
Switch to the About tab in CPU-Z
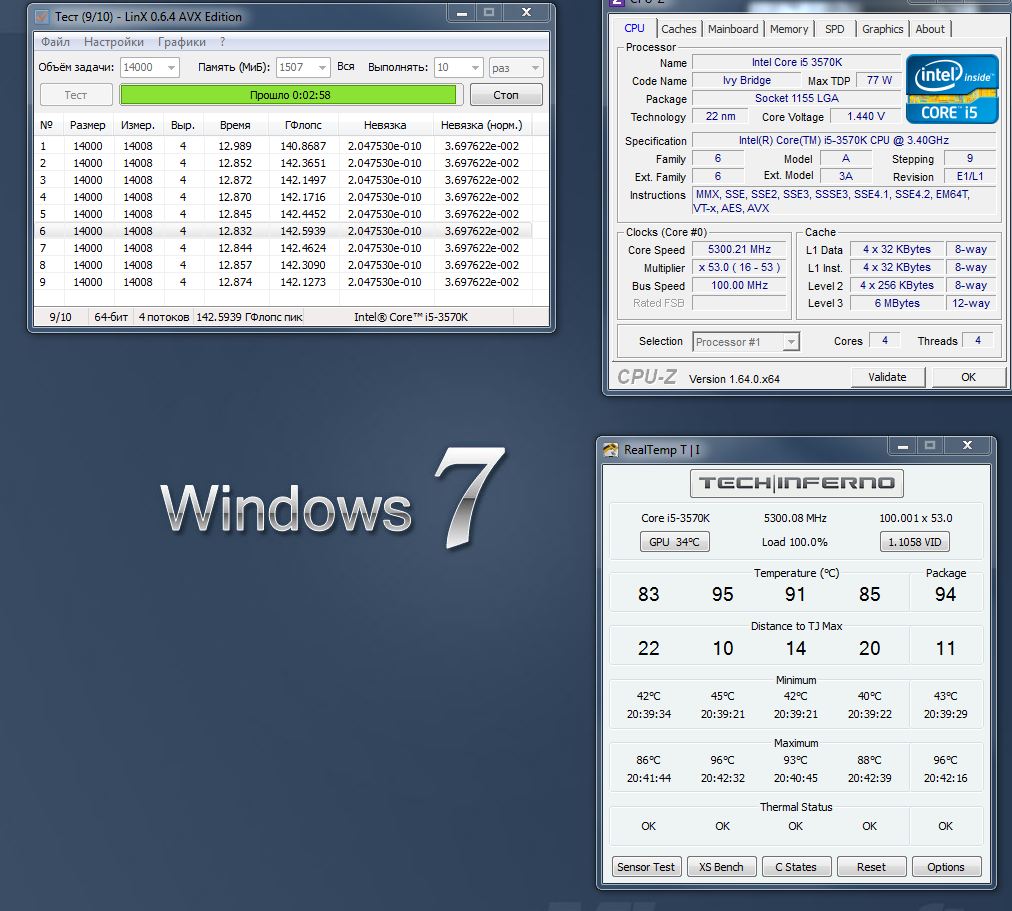pyautogui.click(x=930, y=29)
